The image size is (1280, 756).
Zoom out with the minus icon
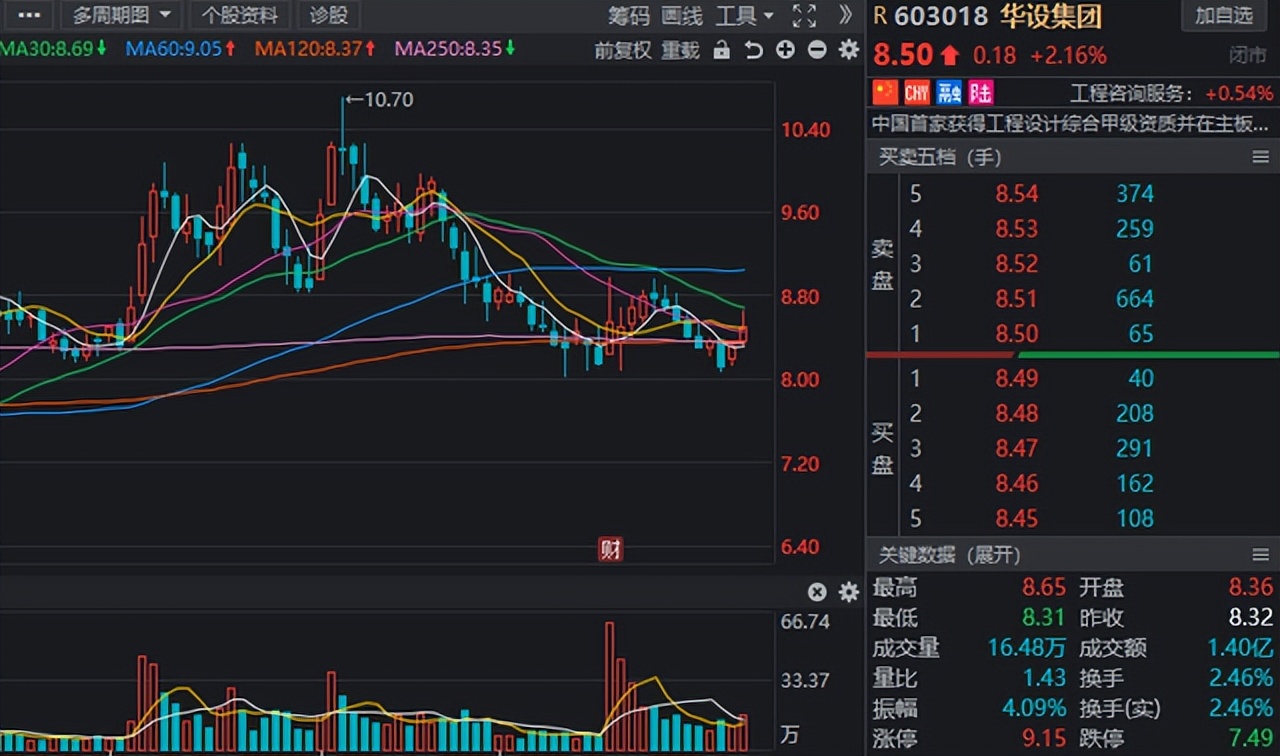[x=817, y=50]
